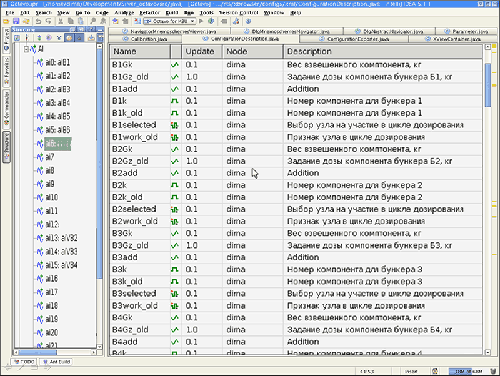Click the 1.0 update value in B4Gz_old row
The width and height of the screenshot is (500, 376).
pos(192,330)
